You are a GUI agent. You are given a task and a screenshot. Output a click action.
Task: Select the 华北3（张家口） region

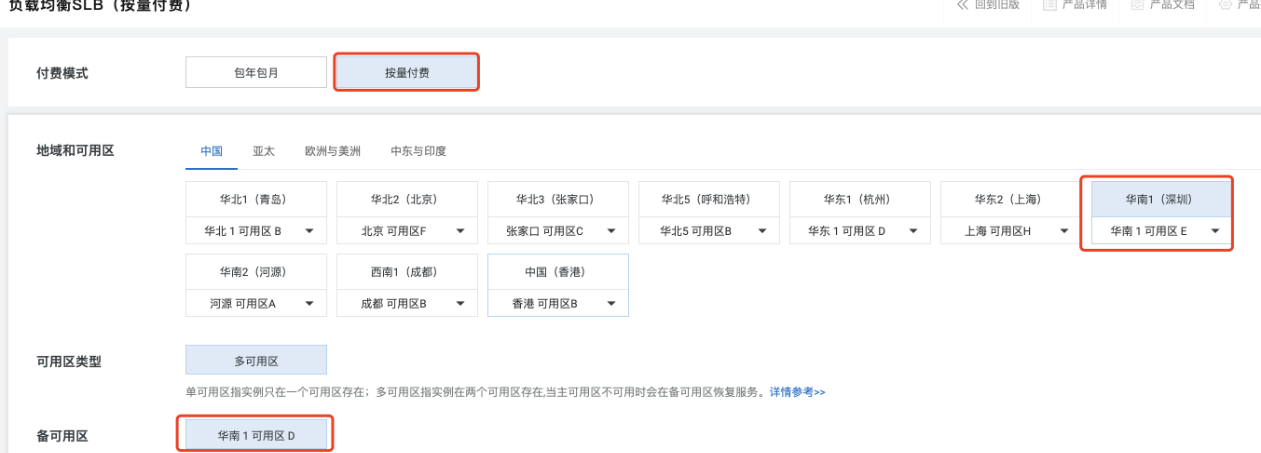pyautogui.click(x=557, y=198)
